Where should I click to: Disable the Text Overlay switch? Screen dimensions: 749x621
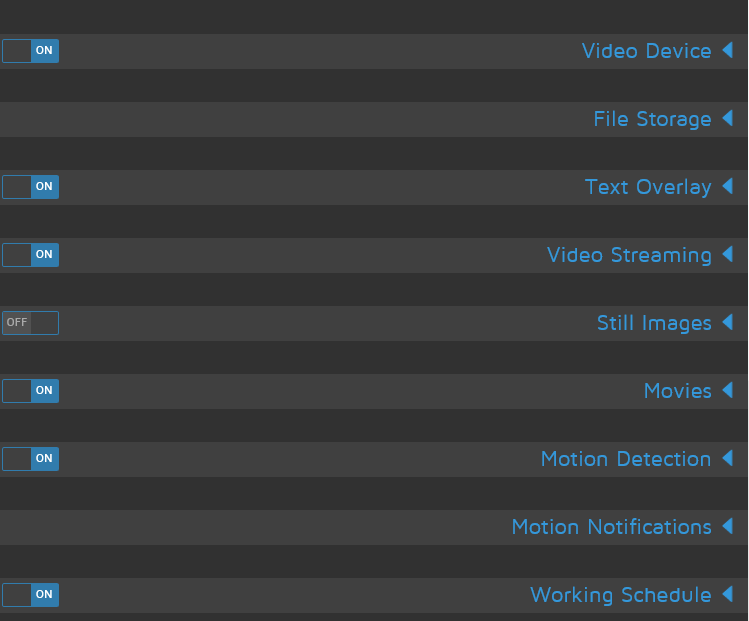coord(30,187)
